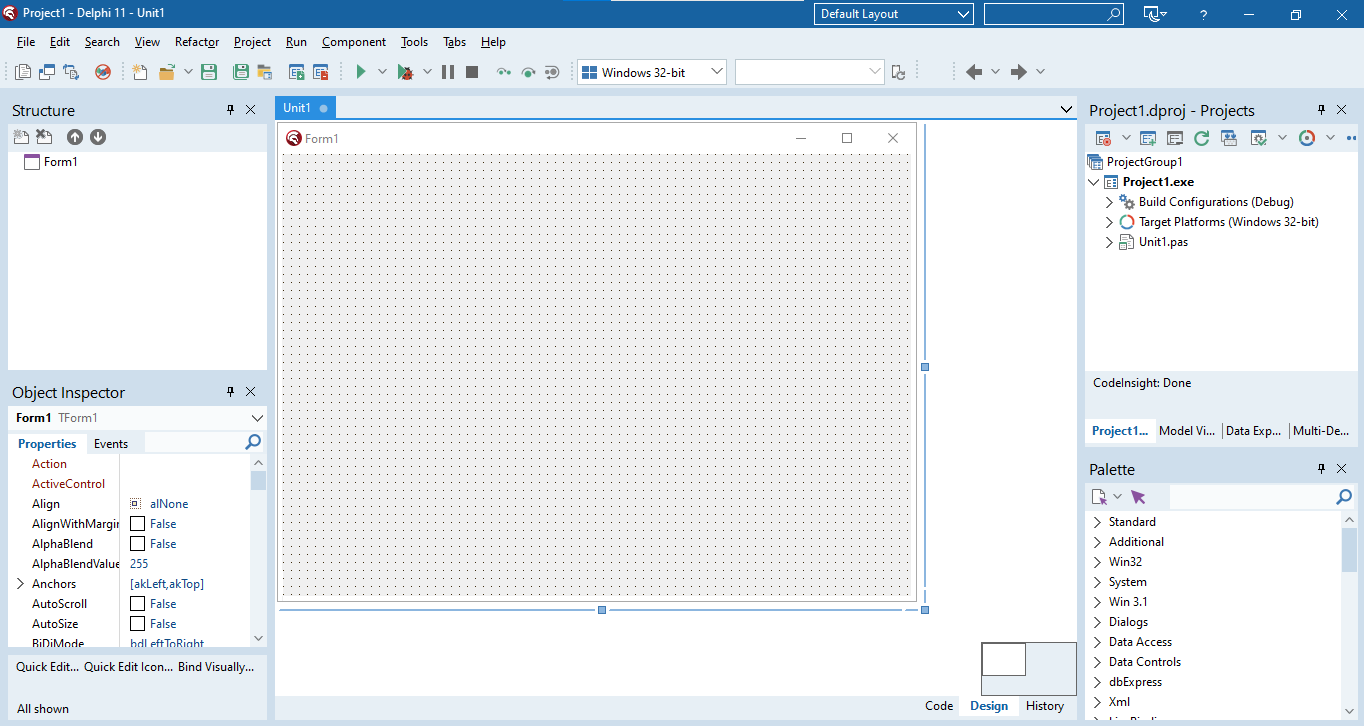The width and height of the screenshot is (1364, 726).
Task: Open the Refactor menu
Action: tap(197, 42)
